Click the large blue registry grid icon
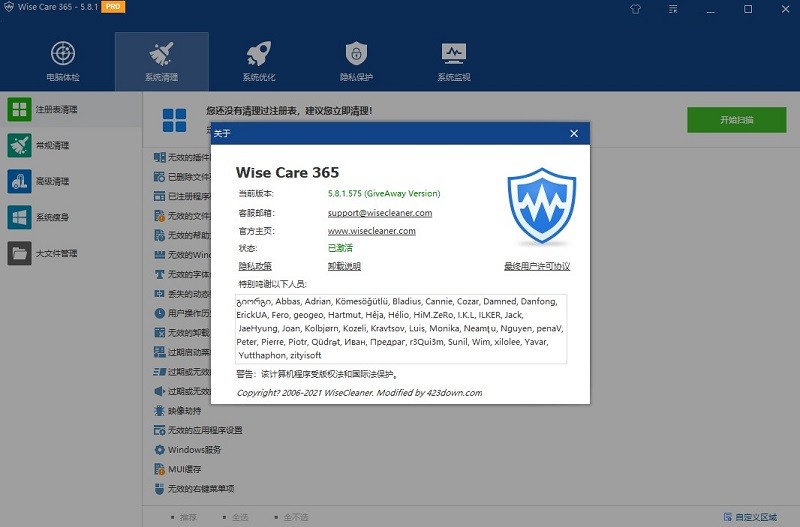The height and width of the screenshot is (527, 800). [x=174, y=120]
